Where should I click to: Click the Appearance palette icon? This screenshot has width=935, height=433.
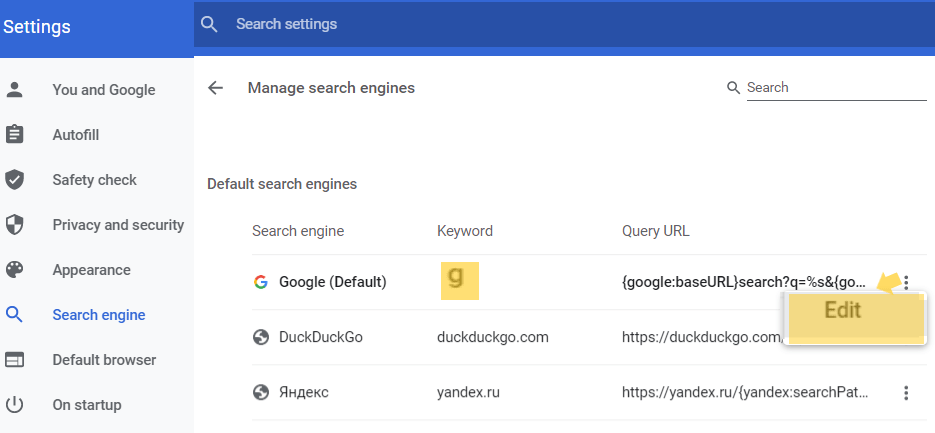click(15, 270)
